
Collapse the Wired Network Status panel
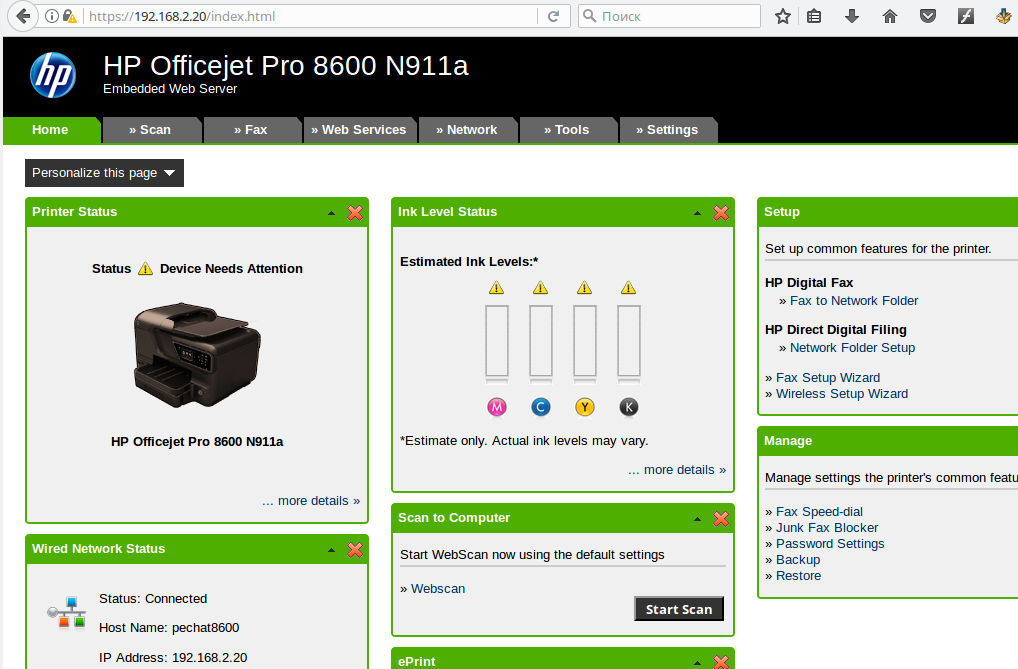pyautogui.click(x=332, y=550)
